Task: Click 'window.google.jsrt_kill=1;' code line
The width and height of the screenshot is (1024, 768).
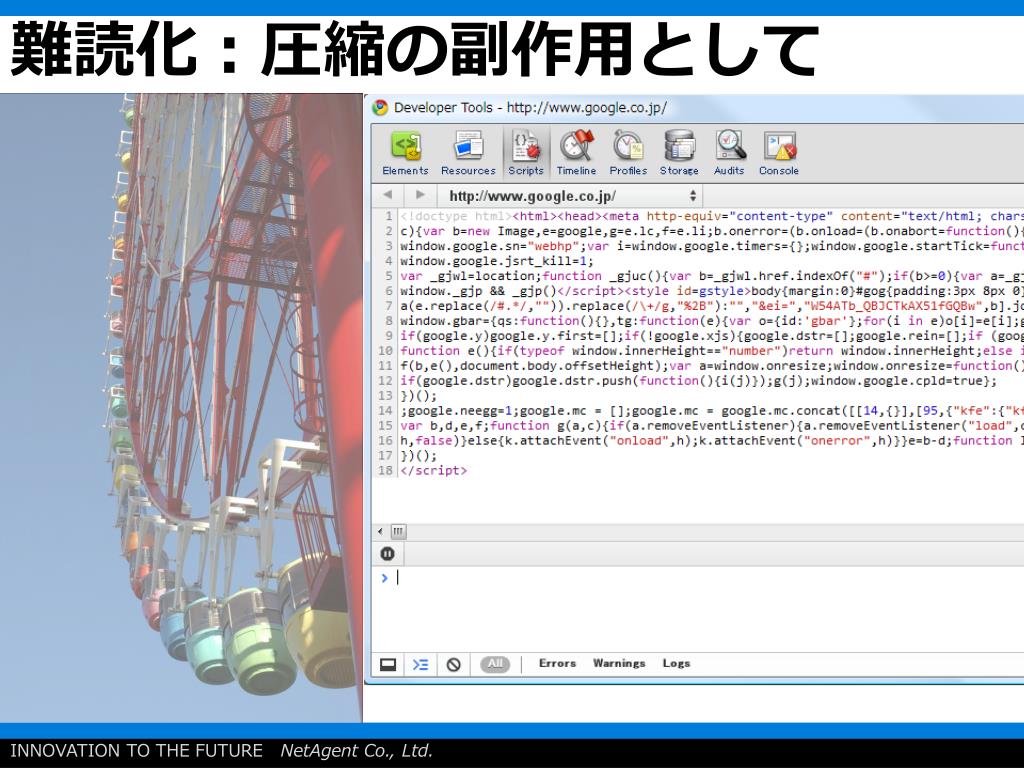Action: point(497,261)
